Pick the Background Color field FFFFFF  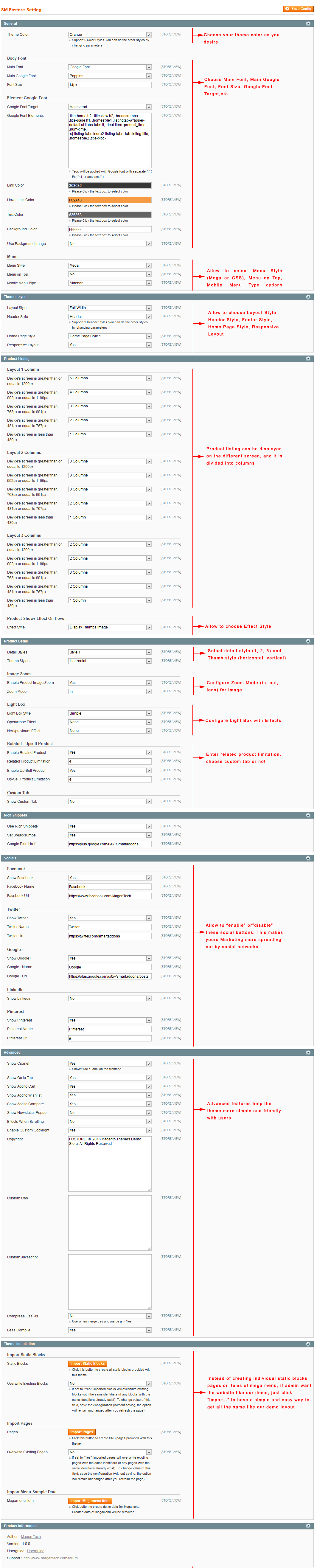(110, 229)
